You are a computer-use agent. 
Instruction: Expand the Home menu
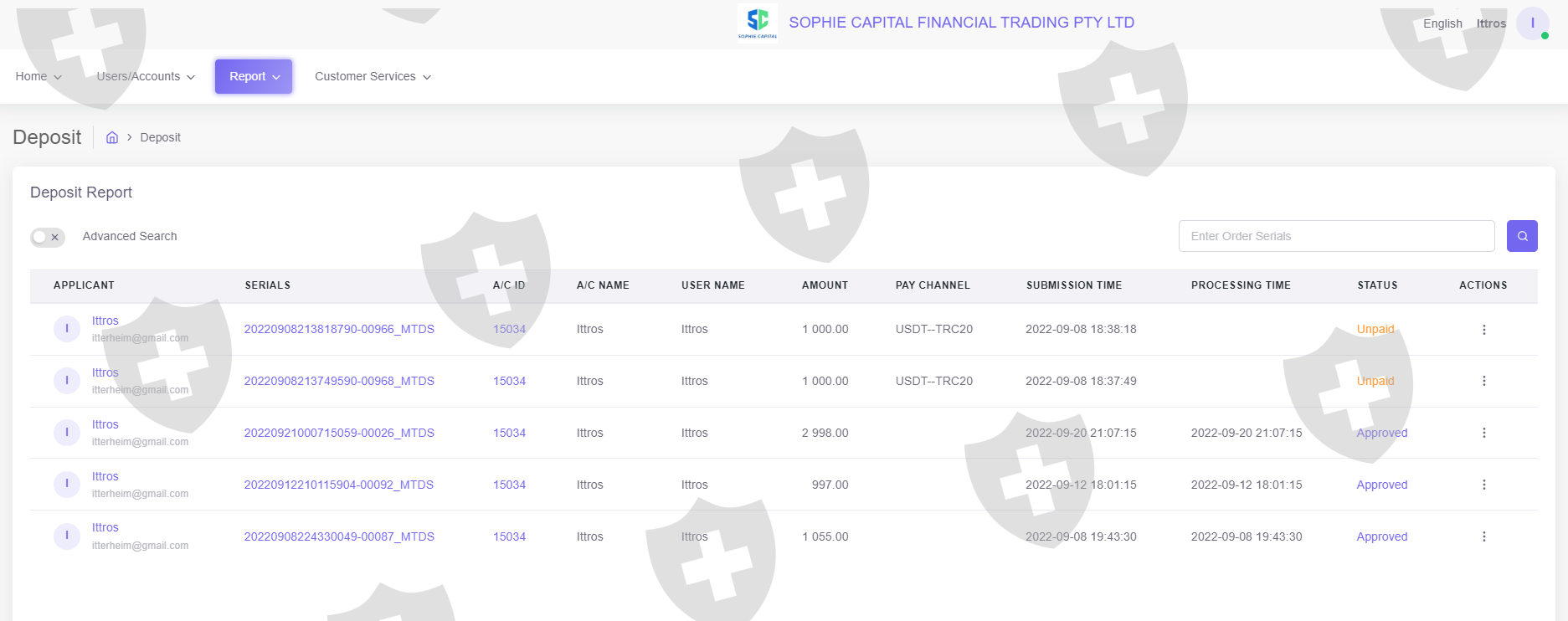[39, 76]
